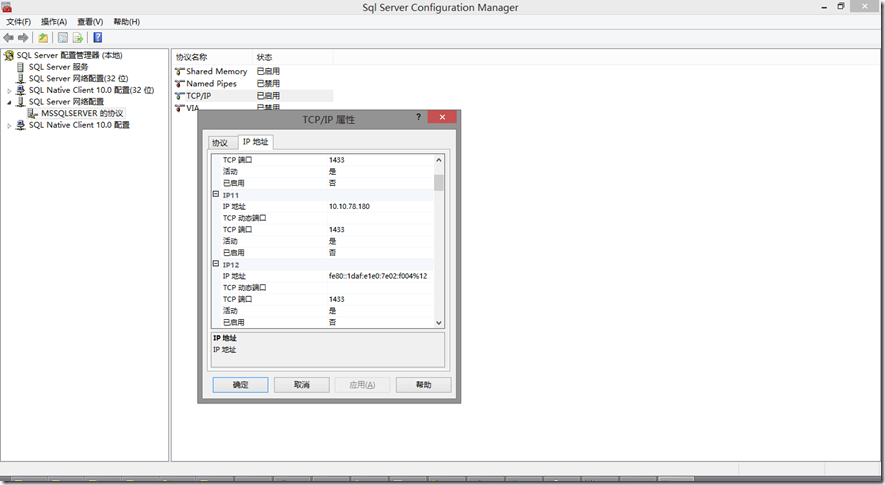
Task: Click the property grid scroll-up arrow
Action: point(439,160)
